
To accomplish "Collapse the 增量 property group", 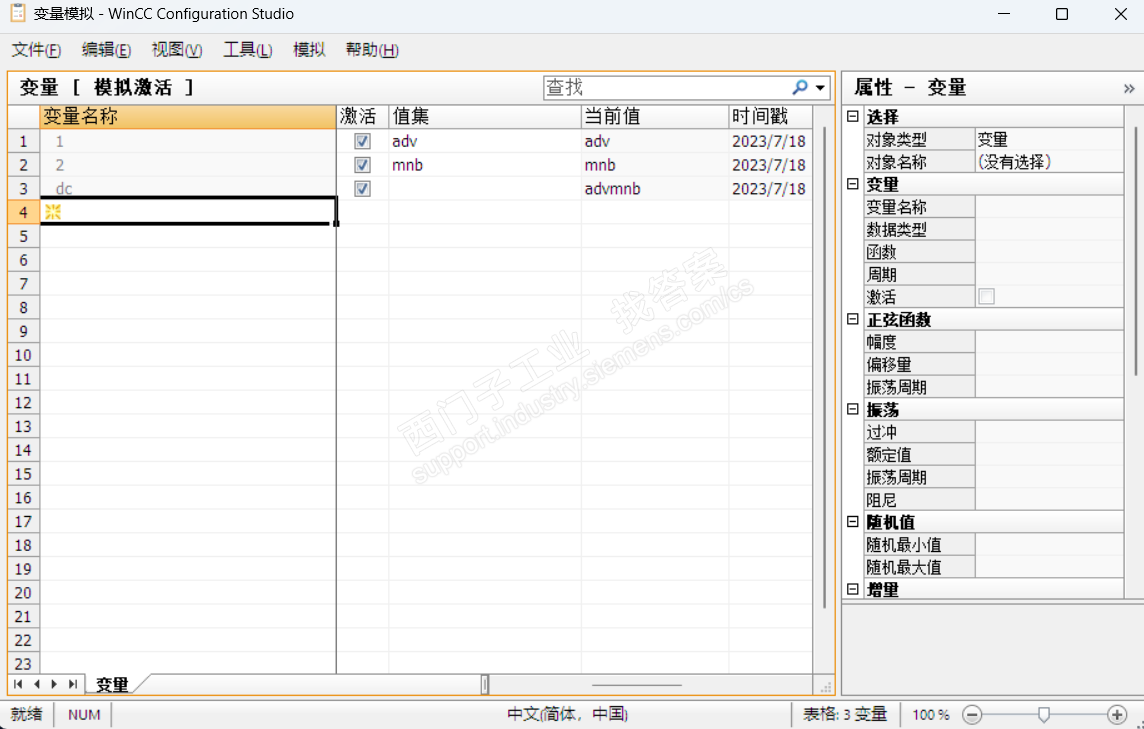I will [852, 589].
